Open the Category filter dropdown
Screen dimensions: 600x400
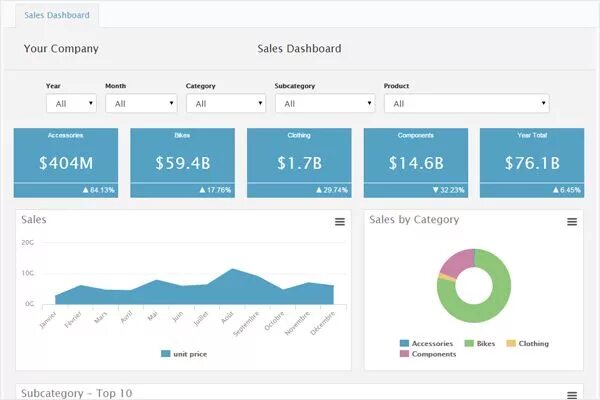[x=226, y=103]
